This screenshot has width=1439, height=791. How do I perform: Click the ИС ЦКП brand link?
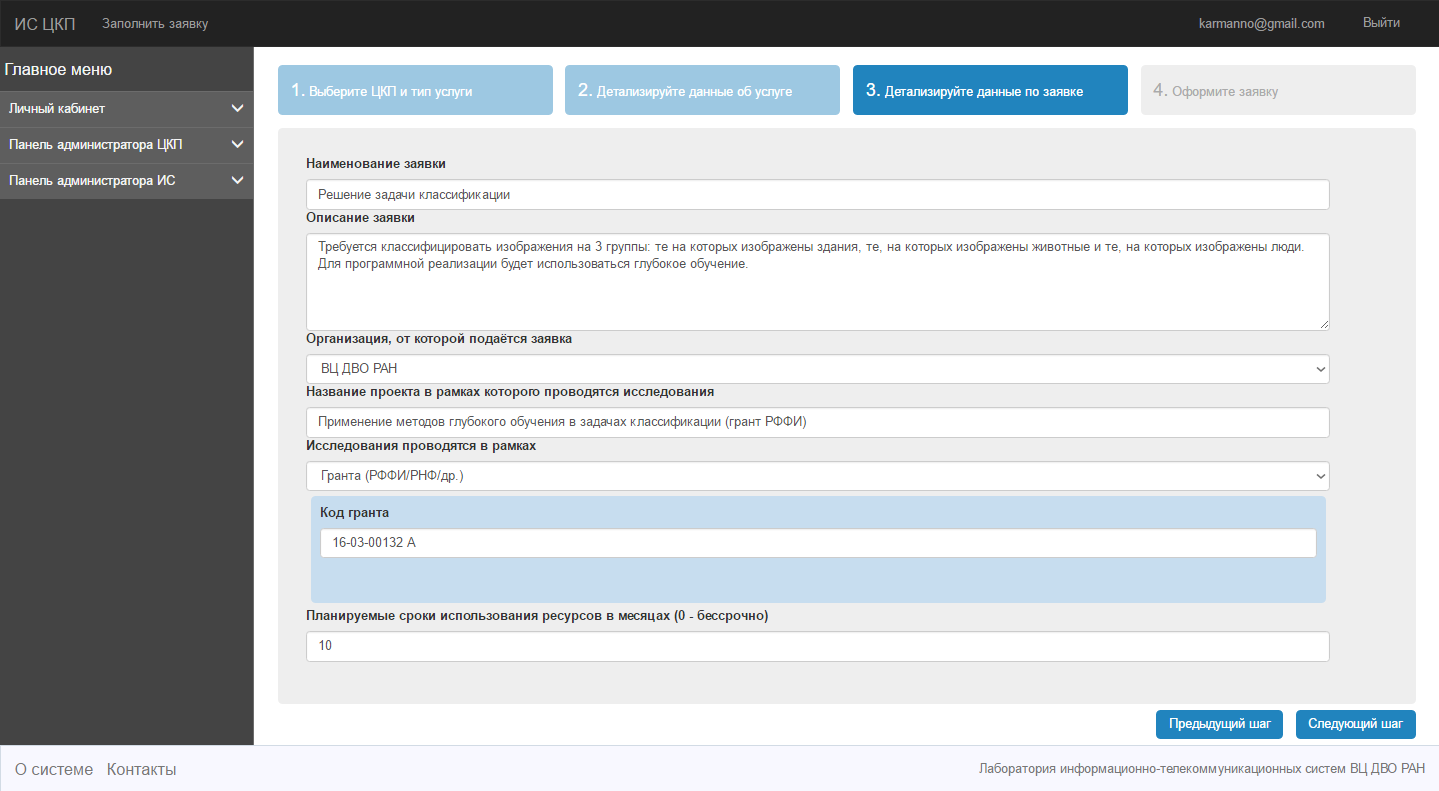point(45,24)
